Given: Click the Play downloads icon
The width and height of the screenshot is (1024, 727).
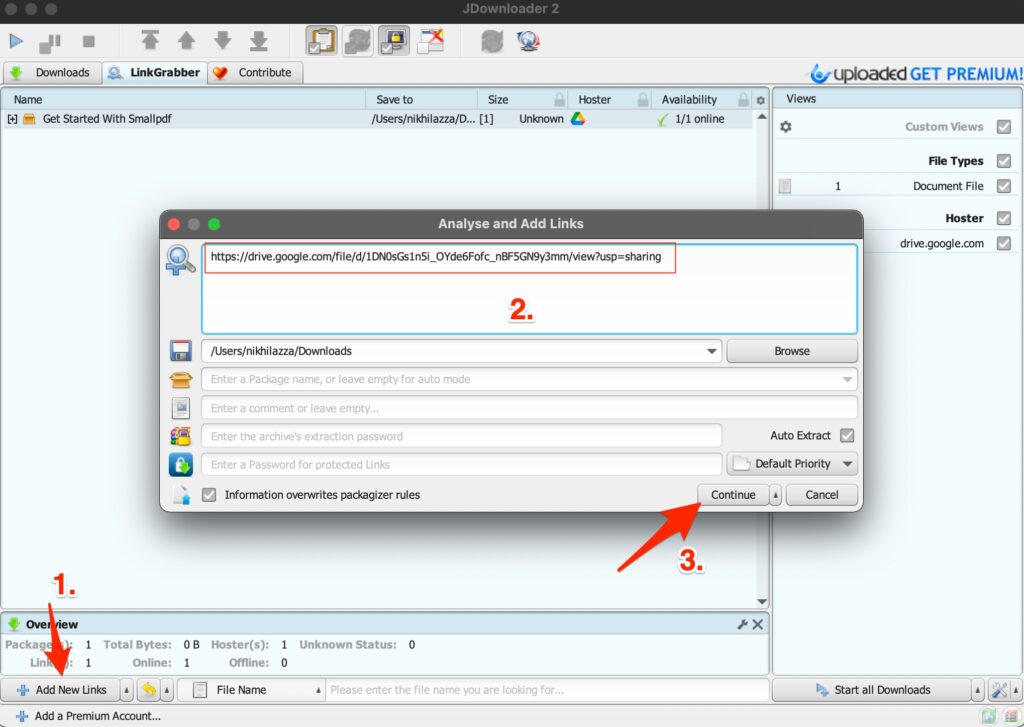Looking at the screenshot, I should pos(16,41).
